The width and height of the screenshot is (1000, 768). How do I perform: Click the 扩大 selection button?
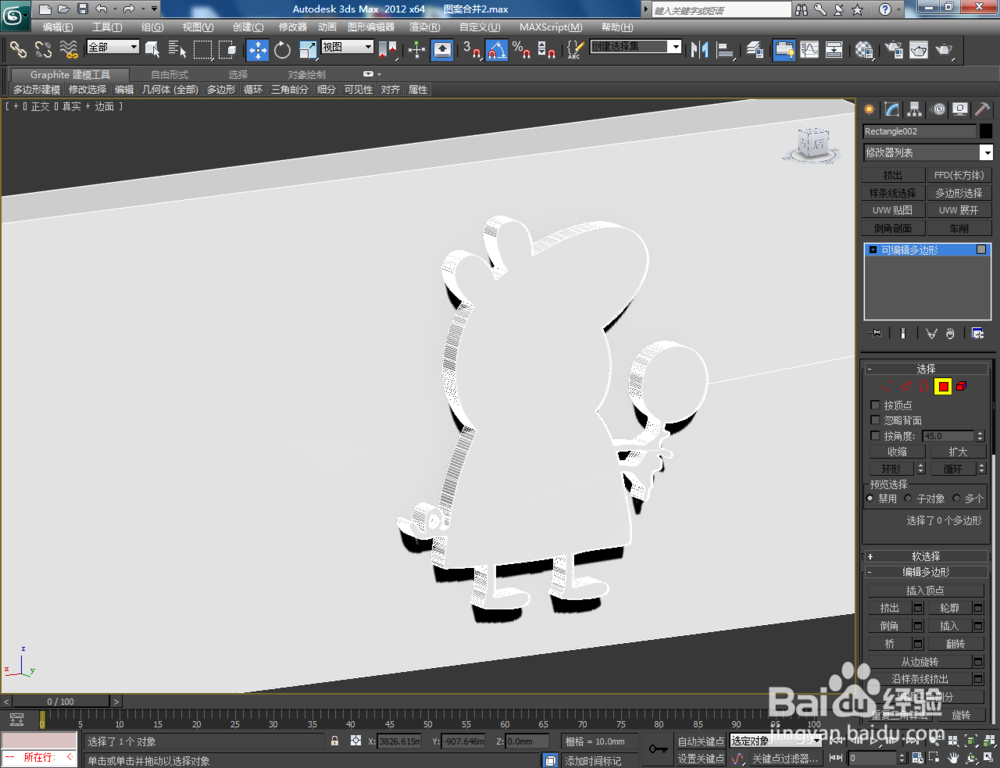point(957,452)
